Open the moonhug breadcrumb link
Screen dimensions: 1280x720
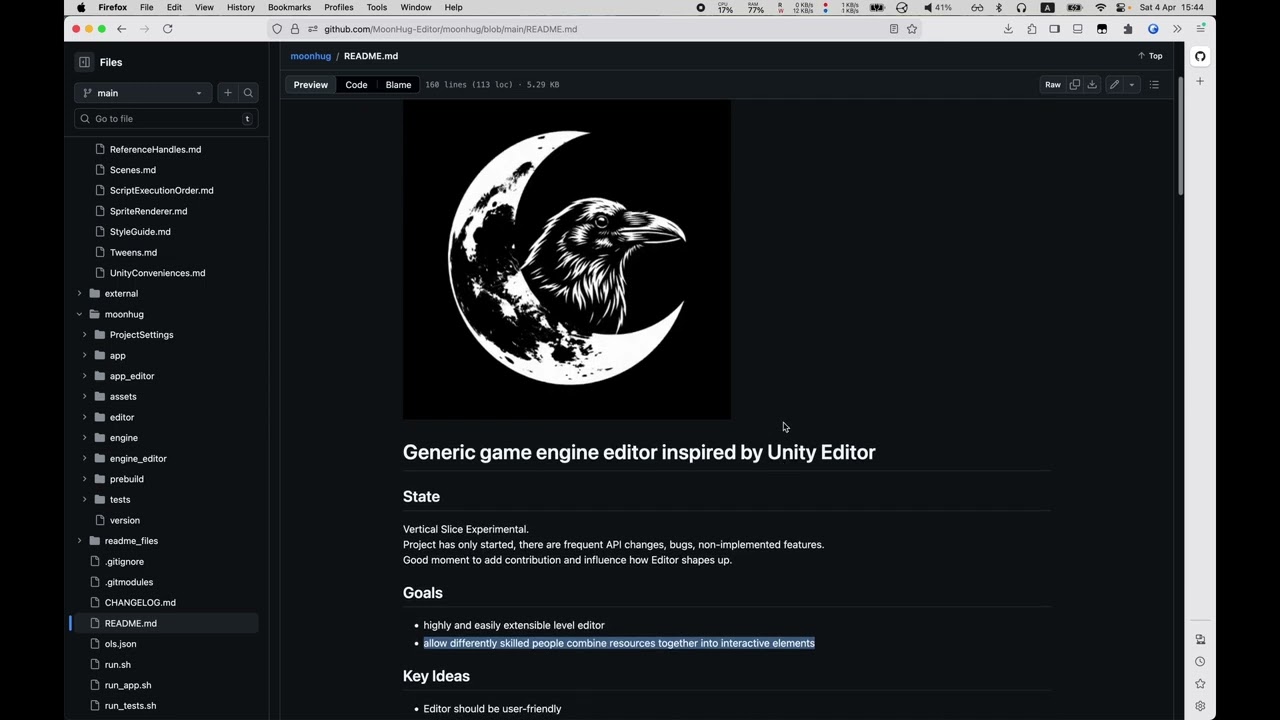click(x=310, y=56)
